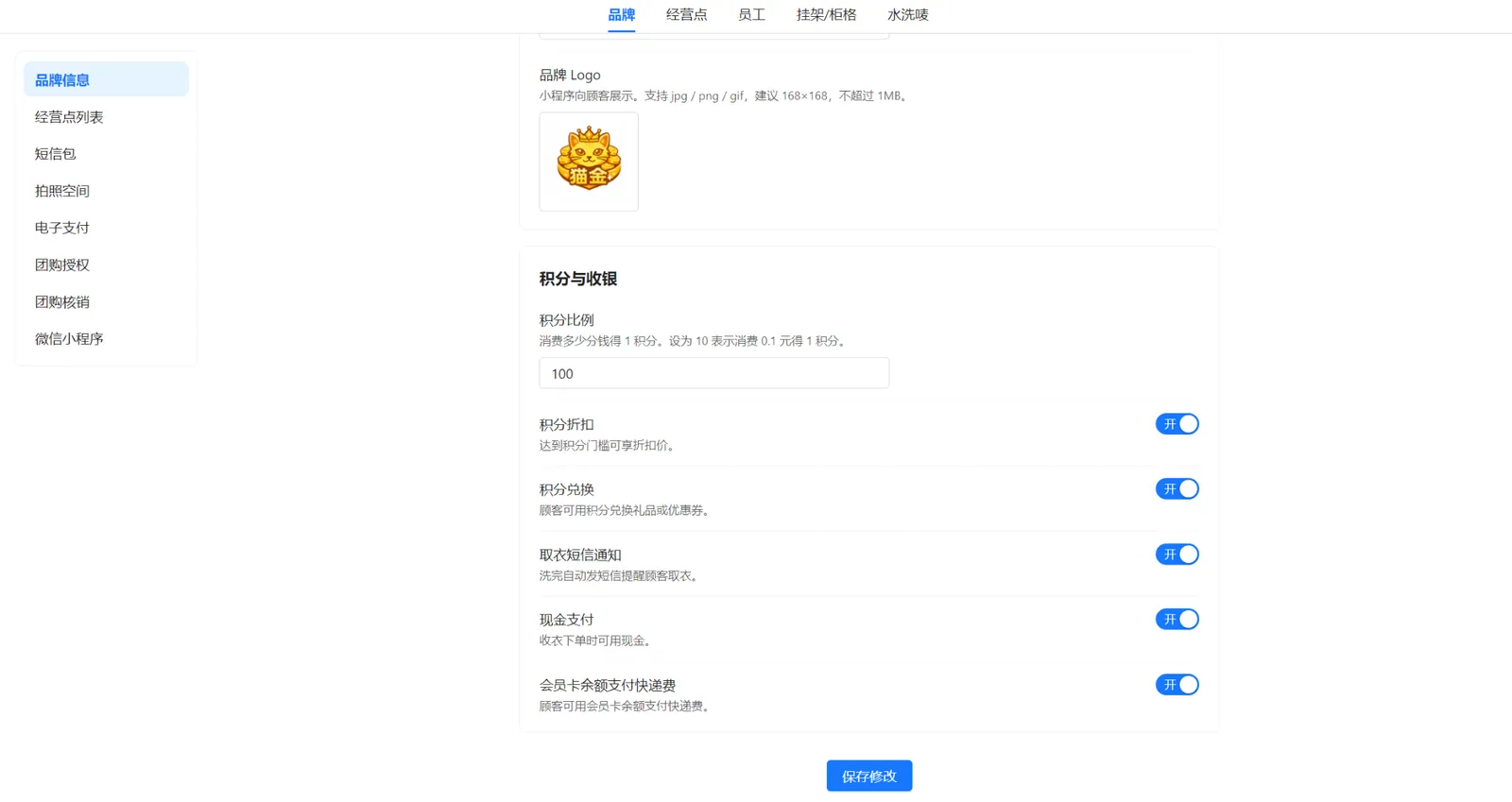Click the 积分兑换 label text
Image resolution: width=1512 pixels, height=802 pixels.
567,489
